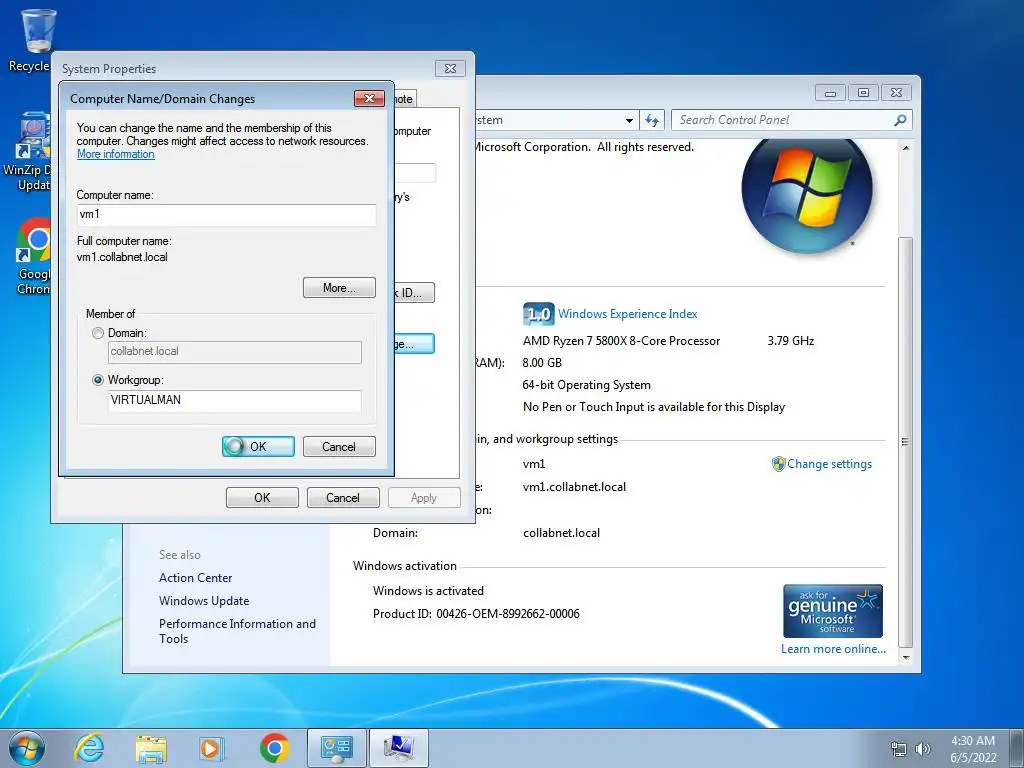The image size is (1024, 768).
Task: Click the search magnifier in Control Panel
Action: pos(900,120)
